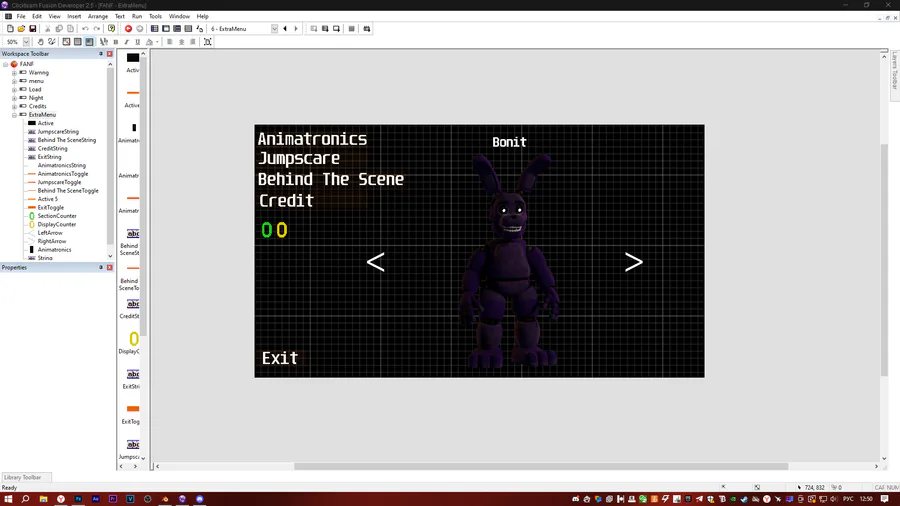Open the Insert menu
Screen dimensions: 900x506
click(74, 17)
